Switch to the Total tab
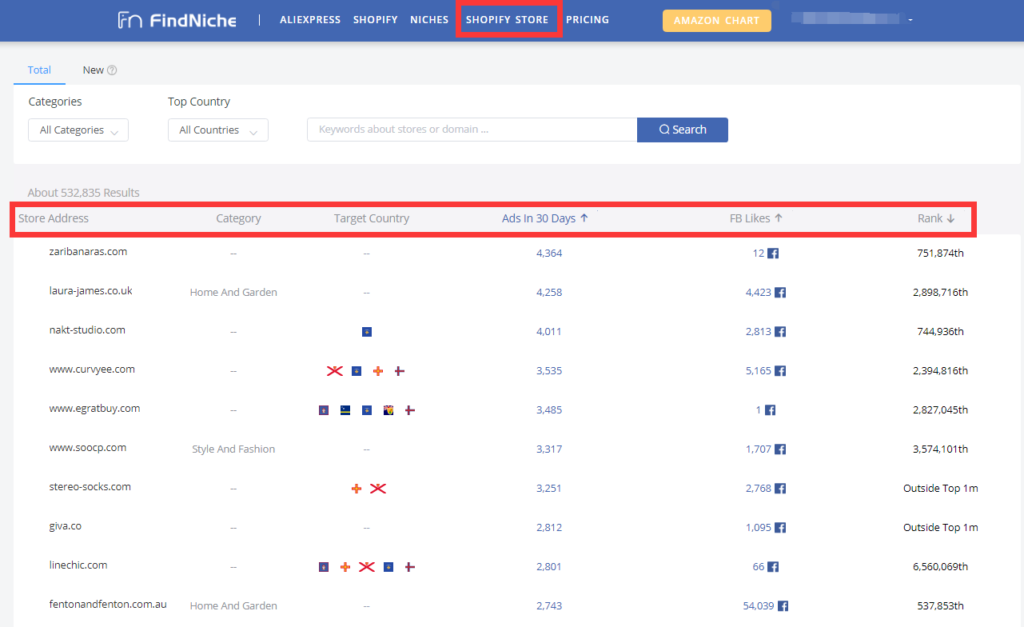Viewport: 1024px width, 627px height. click(x=39, y=70)
